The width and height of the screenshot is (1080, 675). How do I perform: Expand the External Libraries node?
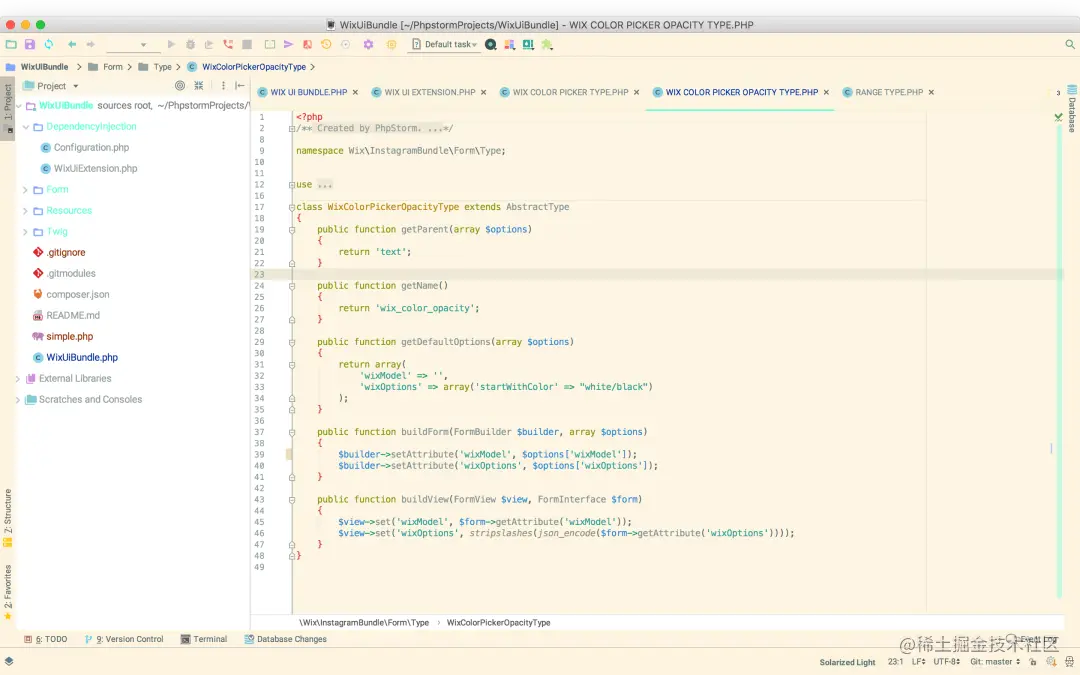pos(18,378)
